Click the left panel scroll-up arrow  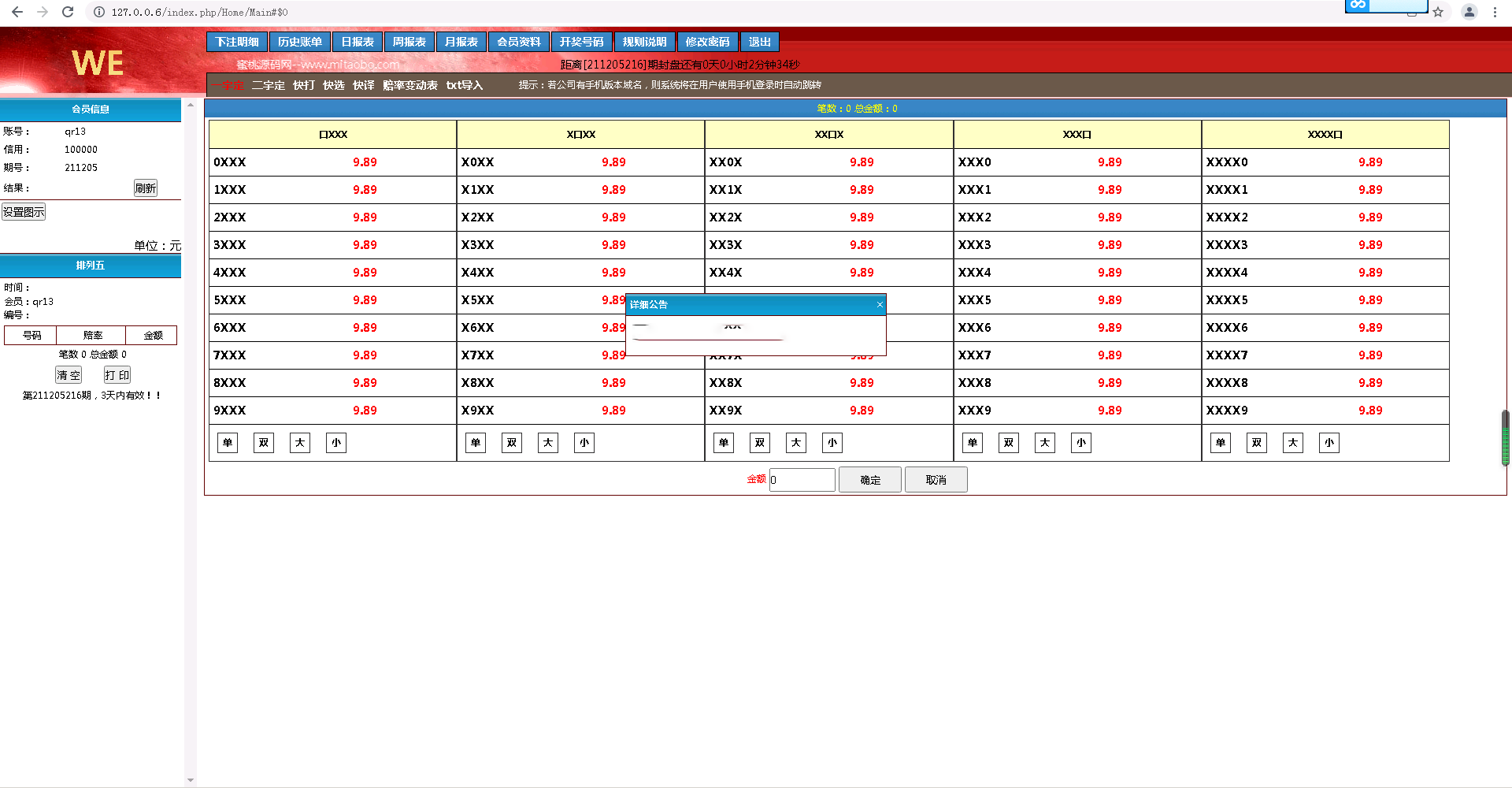[x=190, y=105]
